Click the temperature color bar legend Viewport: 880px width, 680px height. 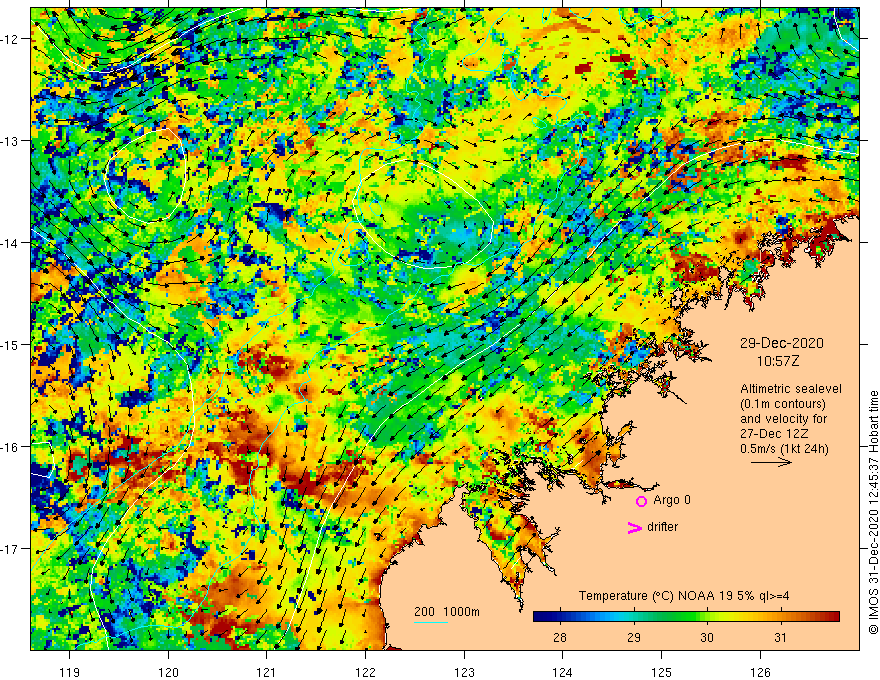pos(686,617)
